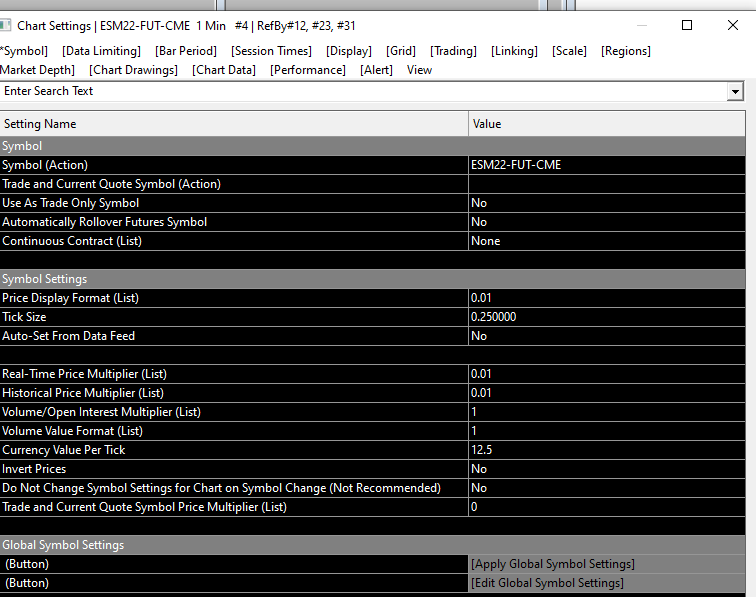Viewport: 756px width, 597px height.
Task: Switch to the [Linking] tab
Action: 514,51
